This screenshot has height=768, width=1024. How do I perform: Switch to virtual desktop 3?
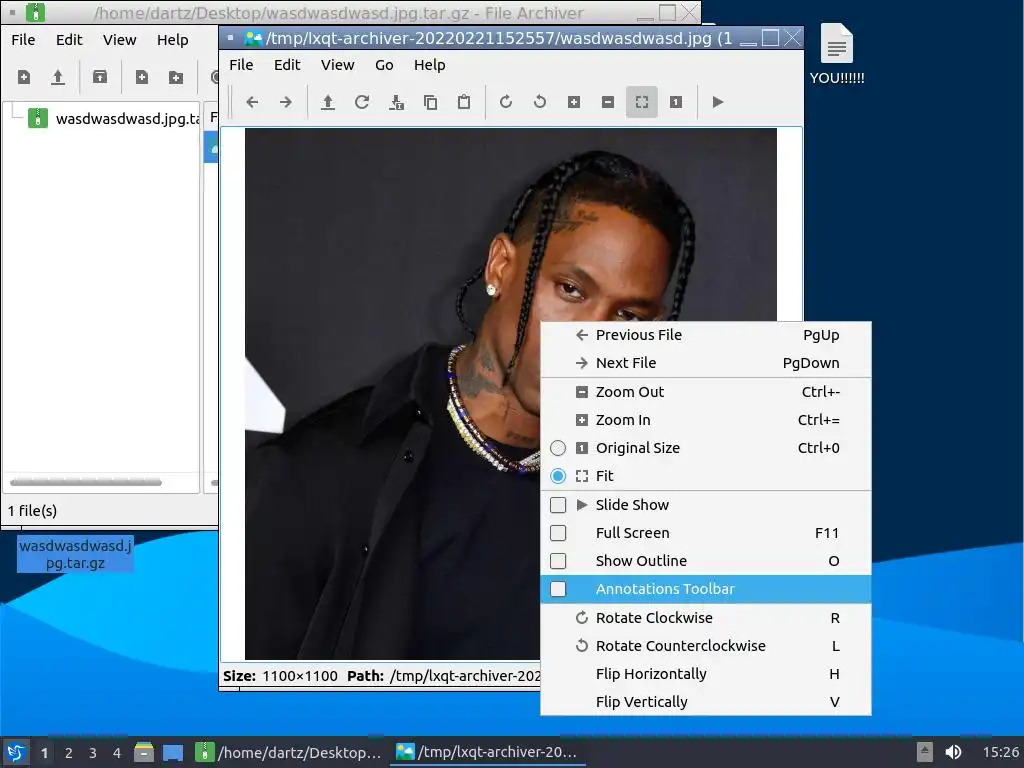pos(93,753)
